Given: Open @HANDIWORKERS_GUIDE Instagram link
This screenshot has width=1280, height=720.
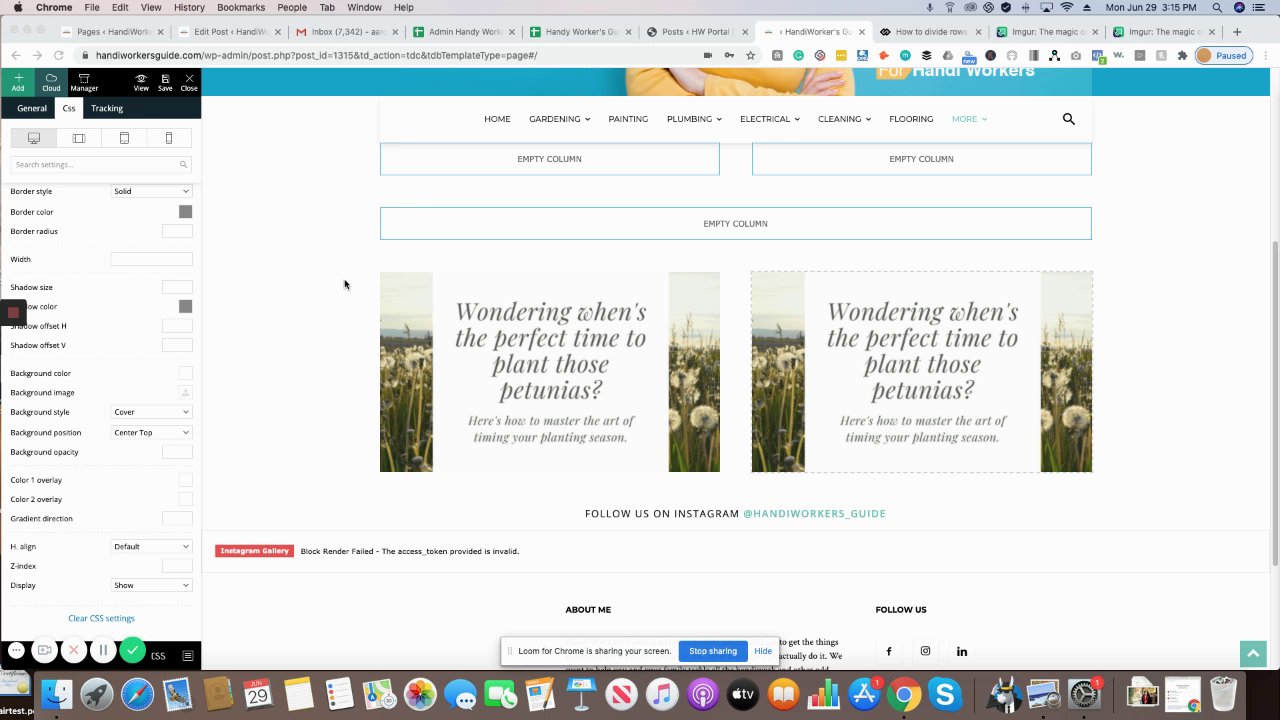Looking at the screenshot, I should [x=814, y=514].
